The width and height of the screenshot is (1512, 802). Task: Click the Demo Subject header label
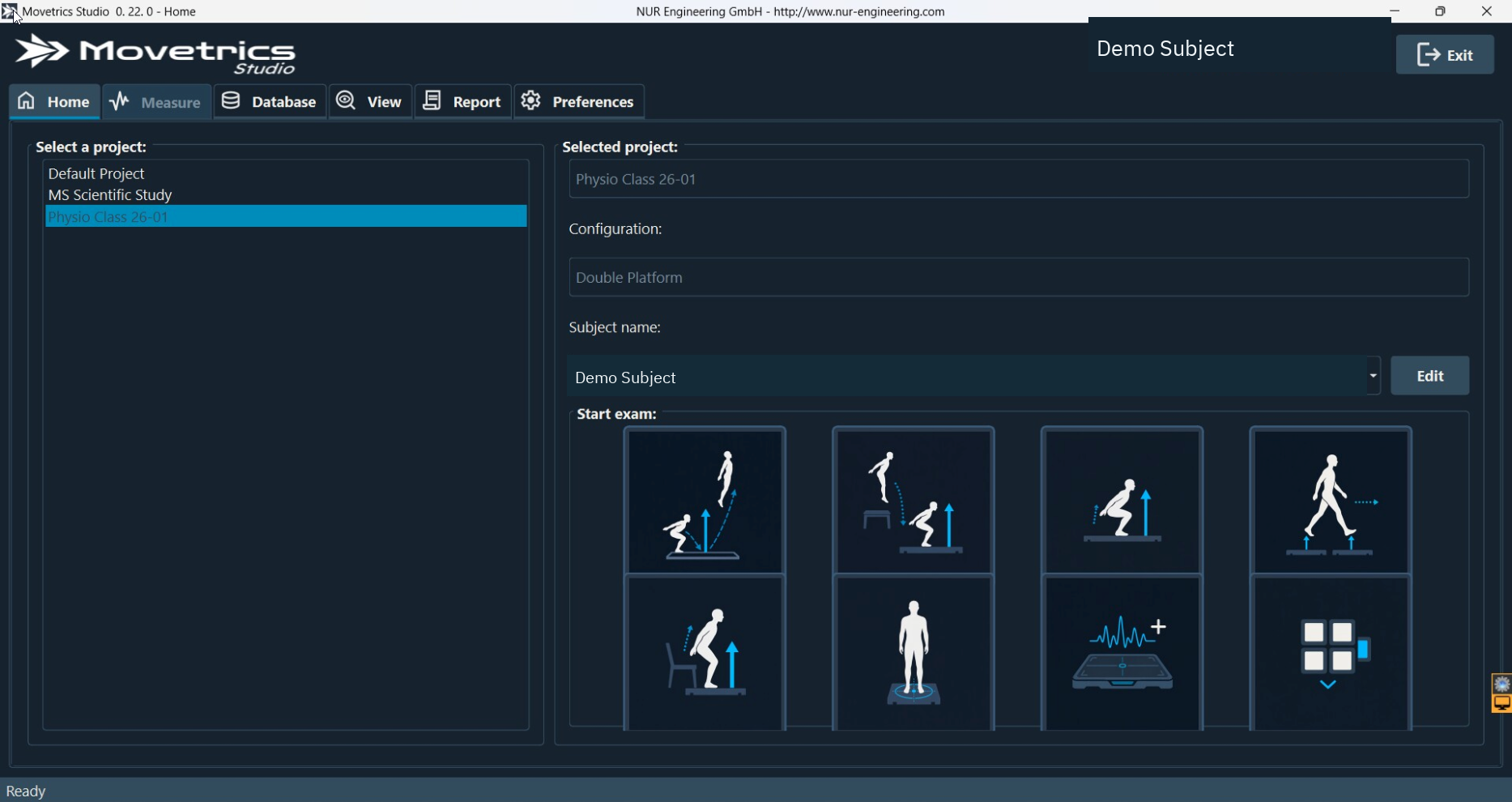click(x=1165, y=49)
